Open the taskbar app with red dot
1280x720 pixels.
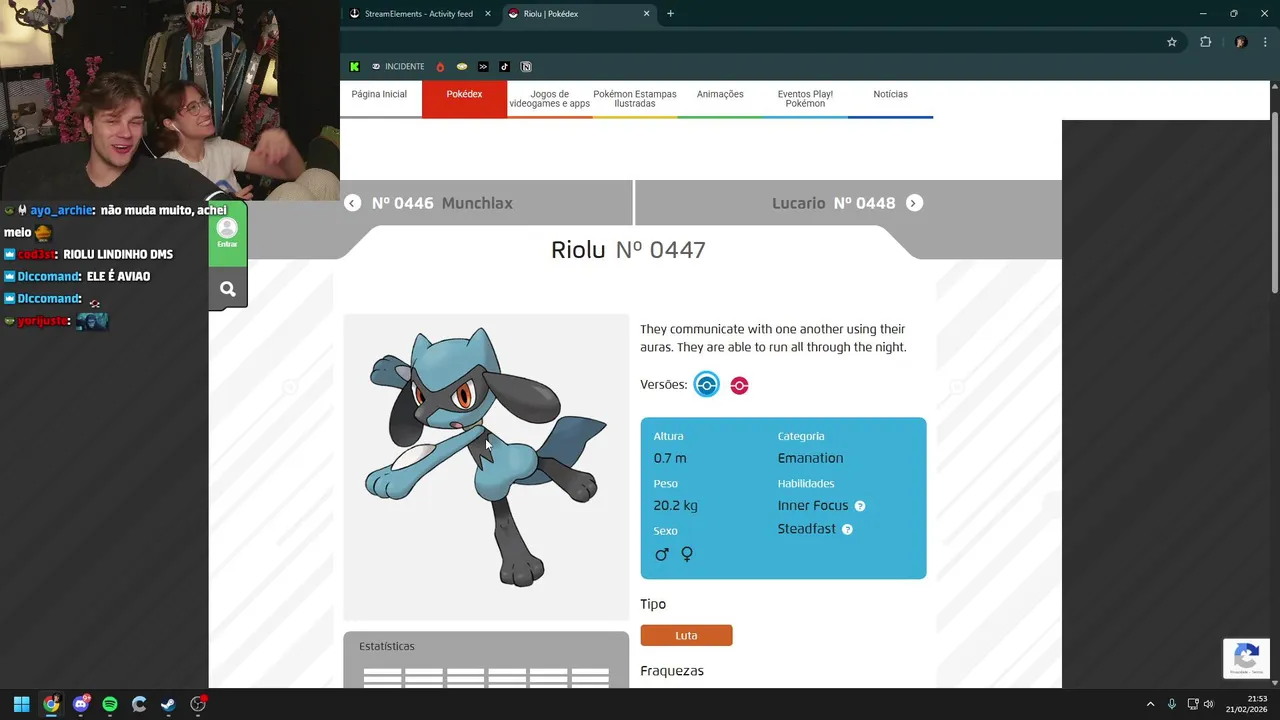pyautogui.click(x=198, y=704)
